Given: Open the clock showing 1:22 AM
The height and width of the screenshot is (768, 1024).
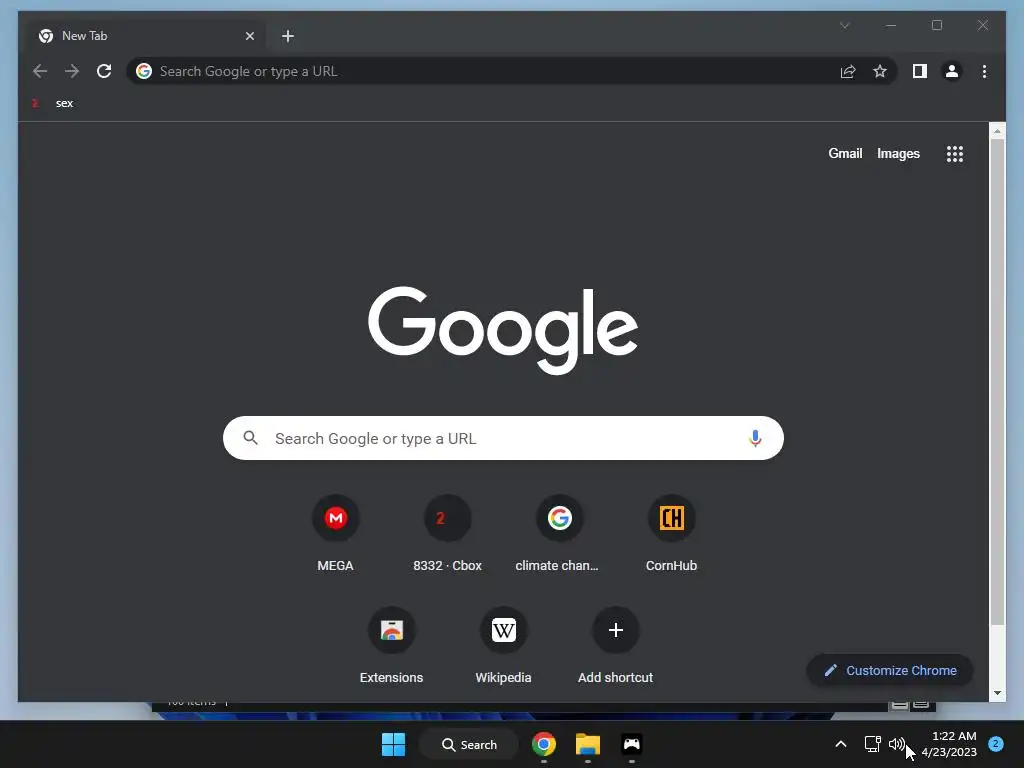Looking at the screenshot, I should pyautogui.click(x=950, y=744).
